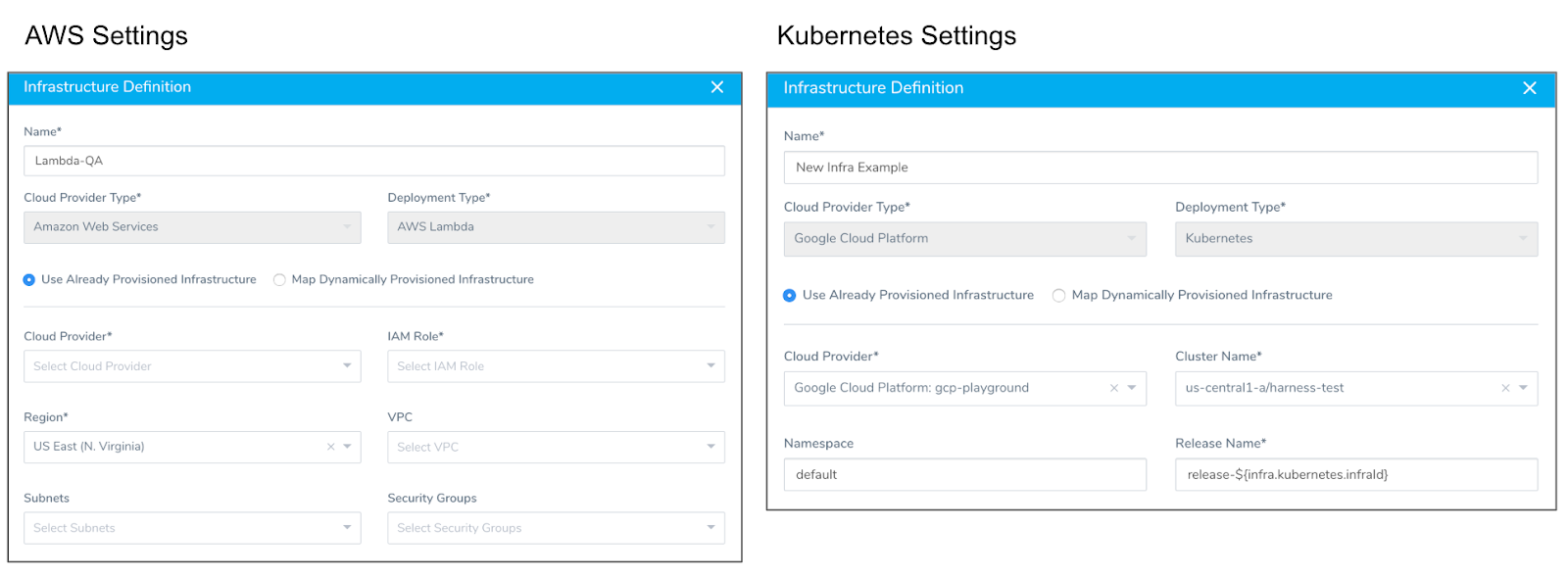
Task: Click the Lambda-QA name field
Action: [x=374, y=161]
